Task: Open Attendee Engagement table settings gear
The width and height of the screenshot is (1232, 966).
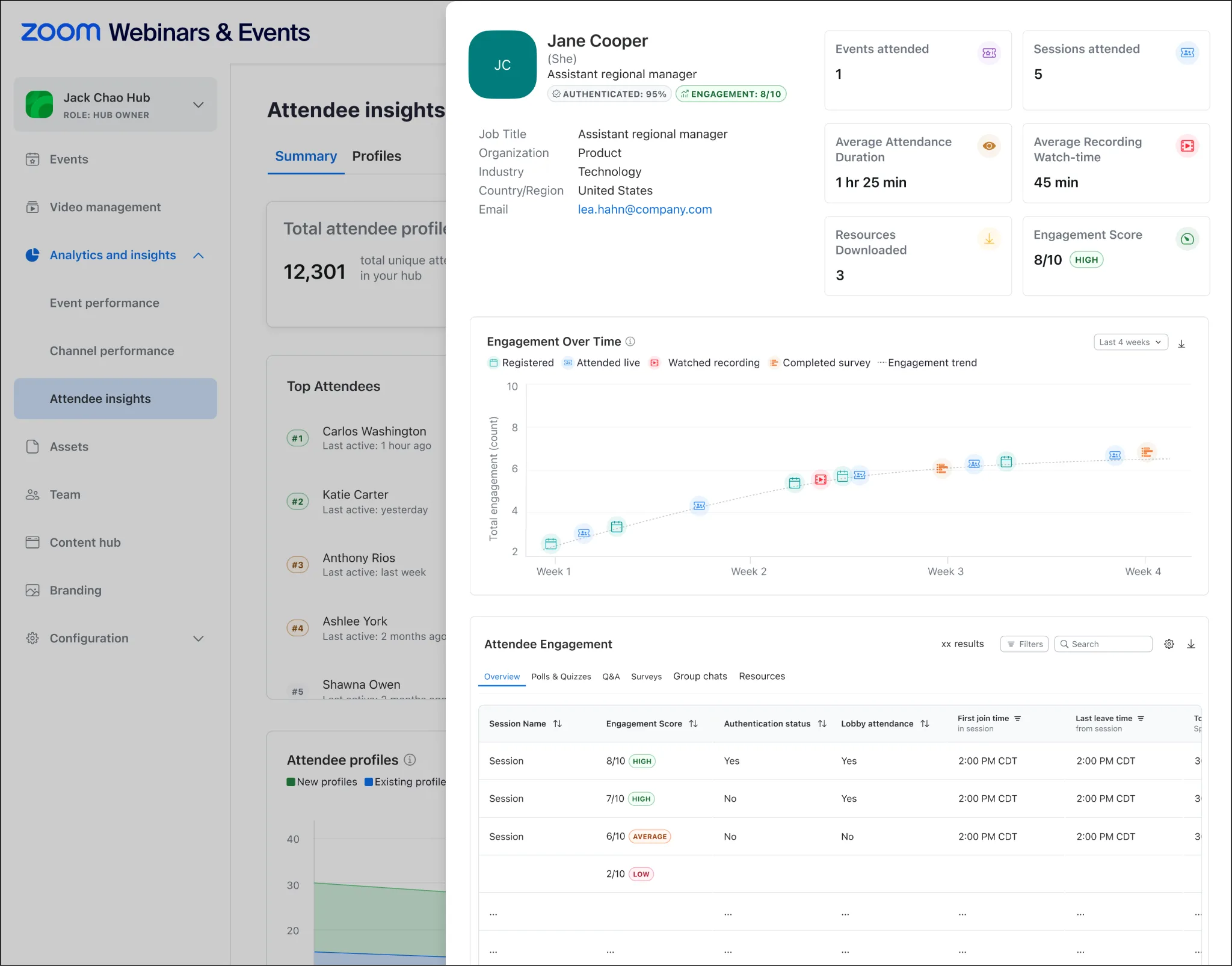Action: 1169,644
